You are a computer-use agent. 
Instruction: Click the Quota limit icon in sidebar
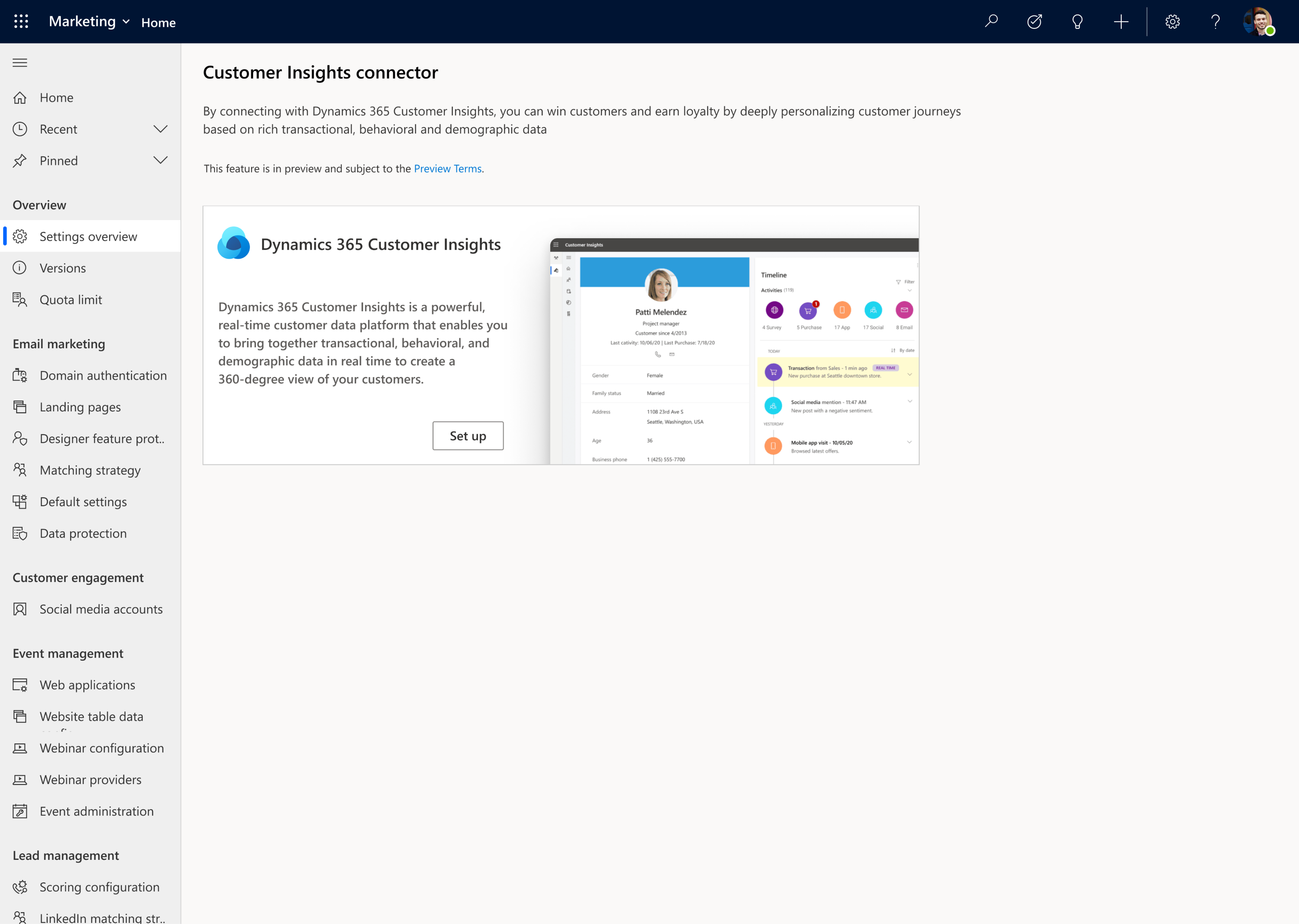click(x=20, y=298)
